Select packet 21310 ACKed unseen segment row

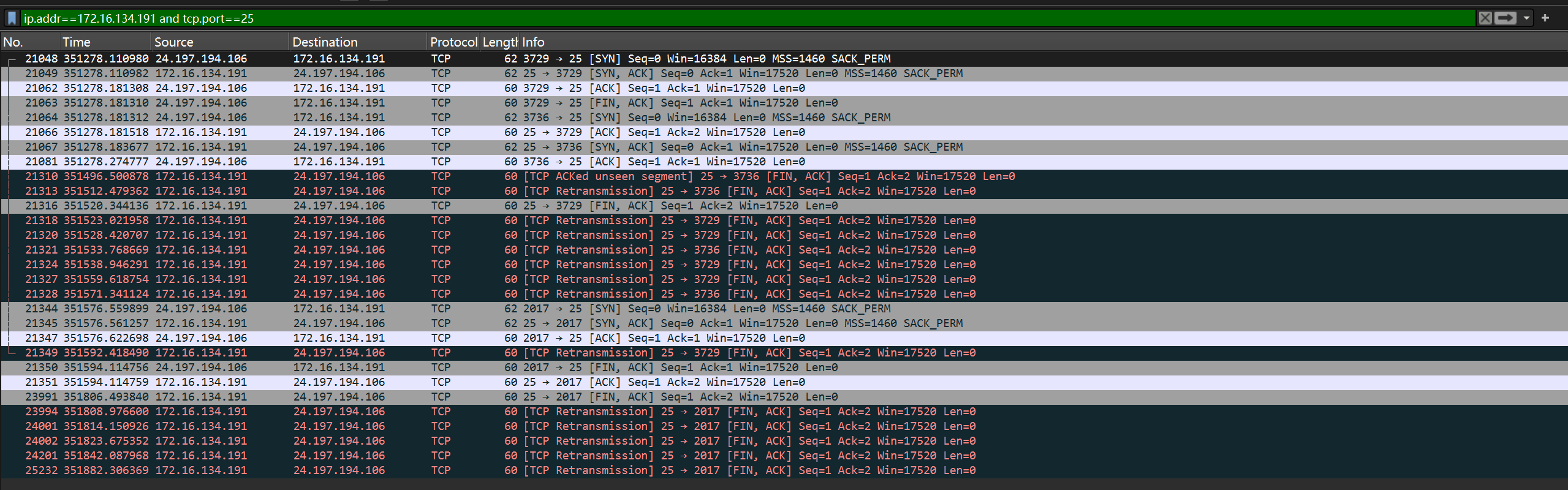point(784,176)
